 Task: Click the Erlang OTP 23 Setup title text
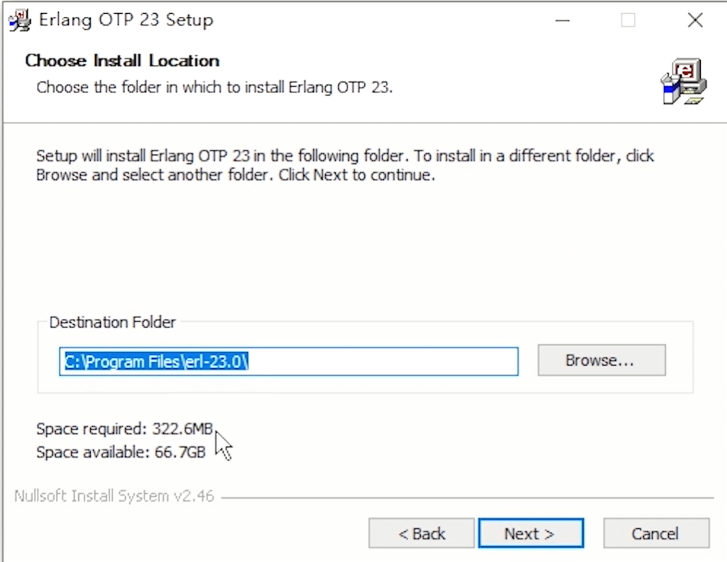(126, 20)
